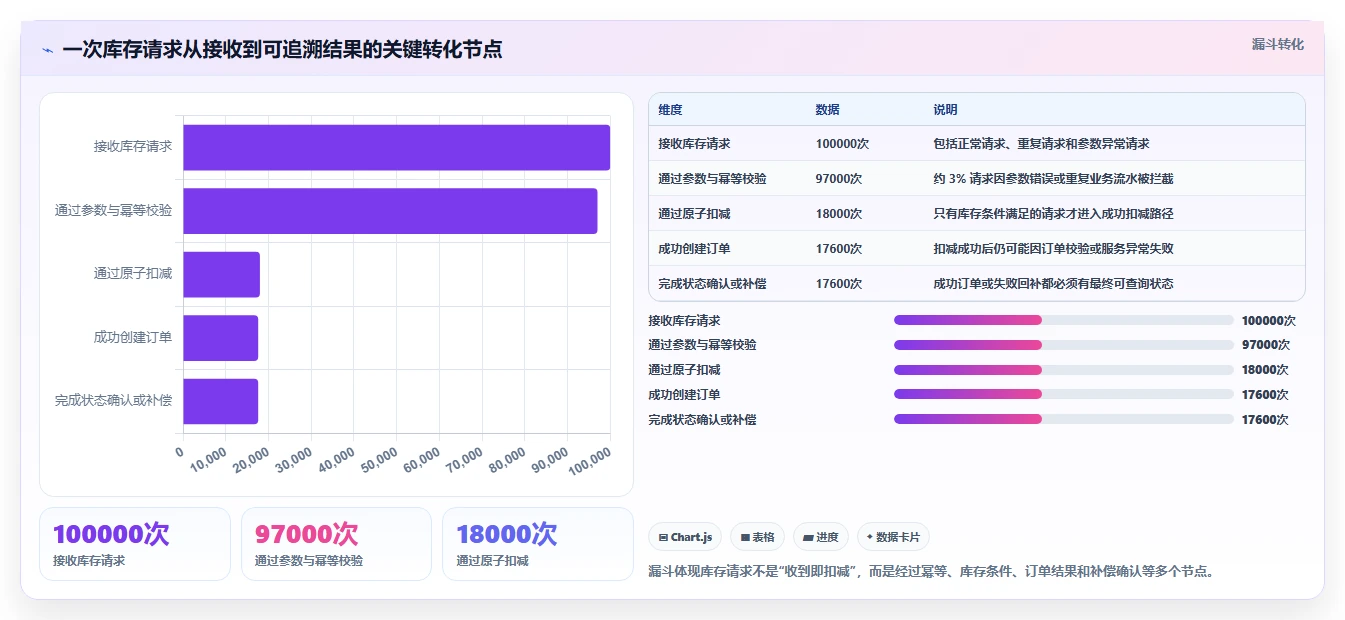
Task: Click 完成状态确认或补偿 in the table's 维度 column
Action: coord(712,284)
